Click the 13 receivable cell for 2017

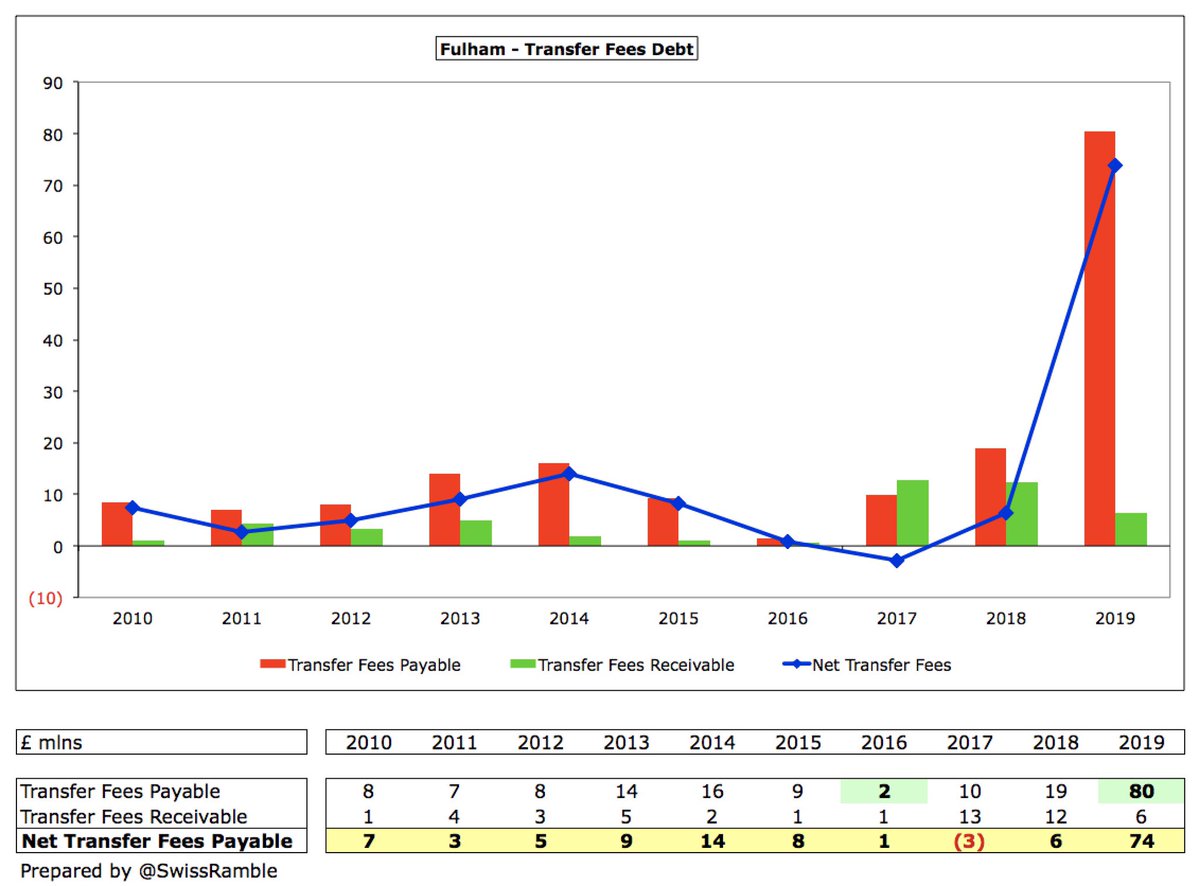[x=970, y=817]
